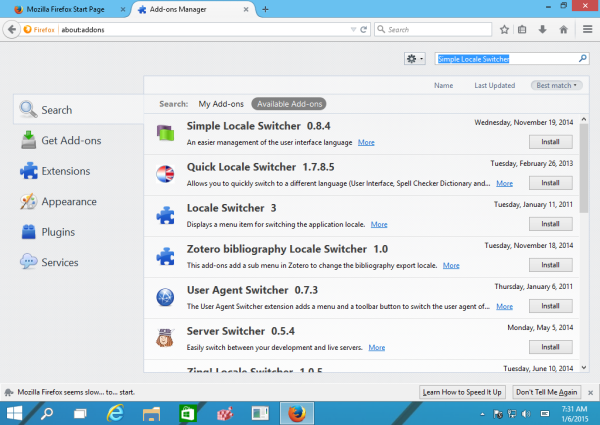Image resolution: width=600 pixels, height=425 pixels.
Task: Select the Search category in sidebar
Action: click(x=78, y=110)
